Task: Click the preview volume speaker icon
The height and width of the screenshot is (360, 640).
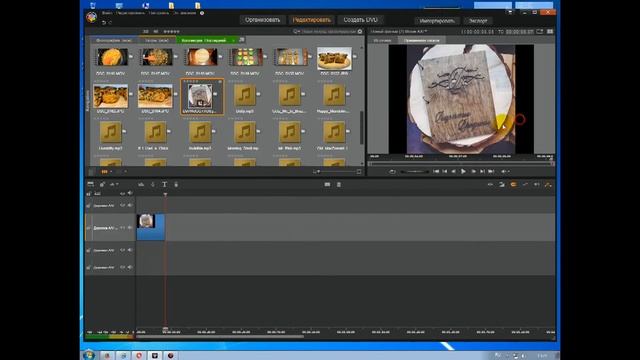Action: (504, 171)
